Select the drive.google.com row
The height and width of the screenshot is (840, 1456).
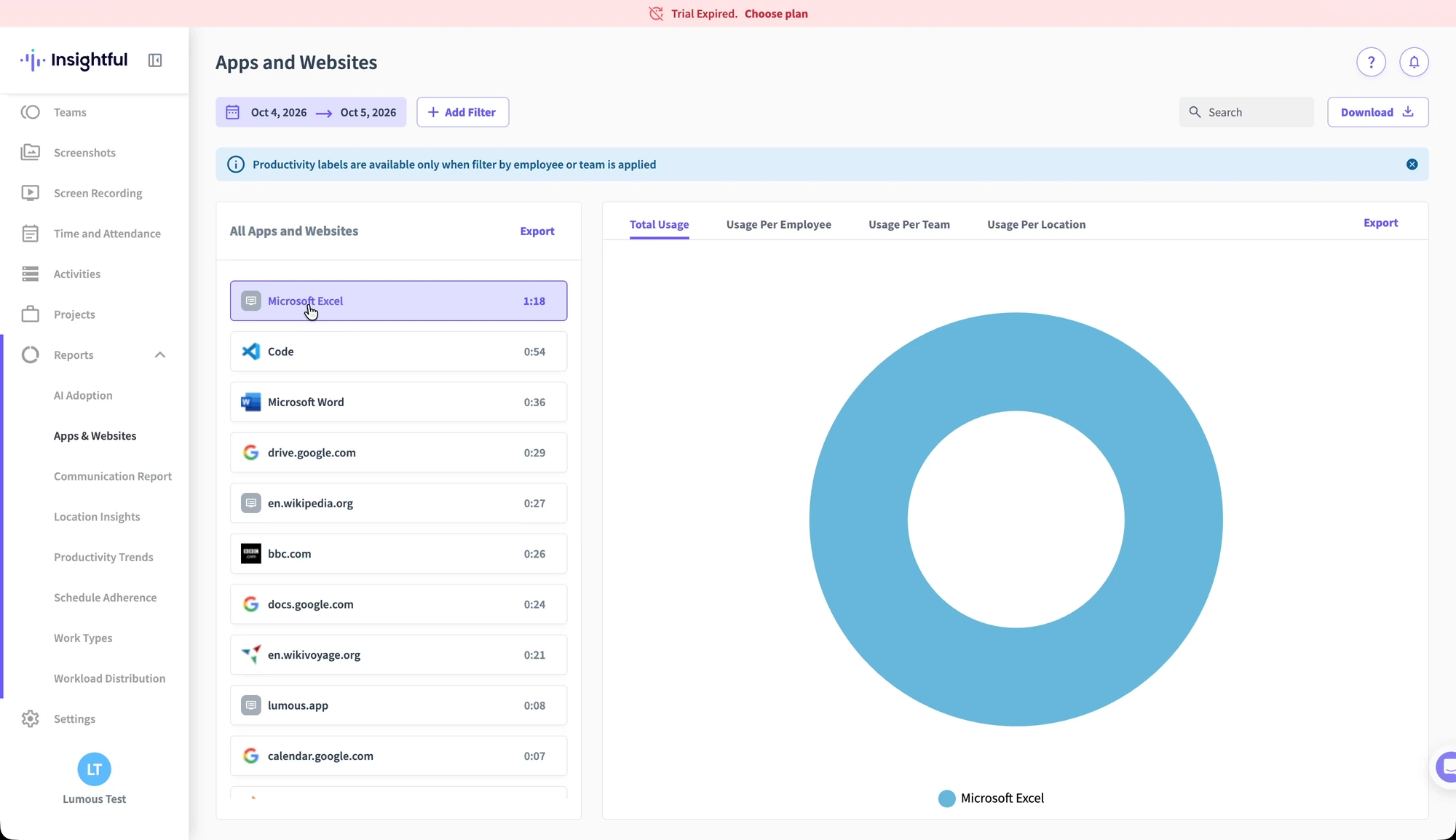(x=398, y=453)
